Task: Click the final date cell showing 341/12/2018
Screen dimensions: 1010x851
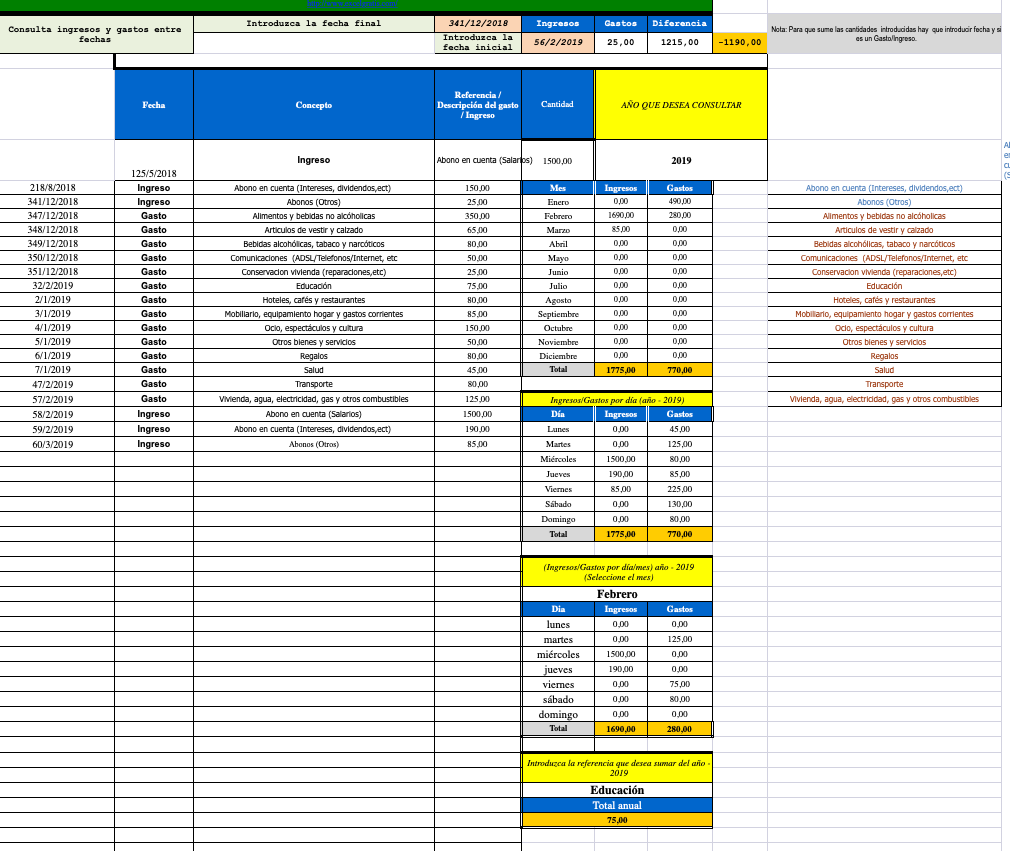Action: click(x=478, y=23)
